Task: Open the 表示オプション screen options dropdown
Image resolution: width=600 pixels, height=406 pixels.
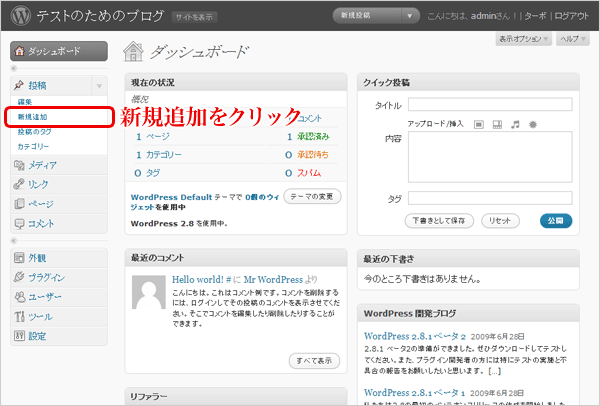Action: coord(523,39)
